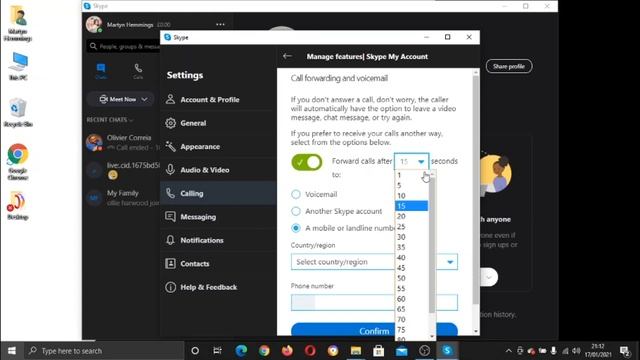Choose 70 seconds in the dropdown list
The image size is (640, 360).
coord(411,319)
